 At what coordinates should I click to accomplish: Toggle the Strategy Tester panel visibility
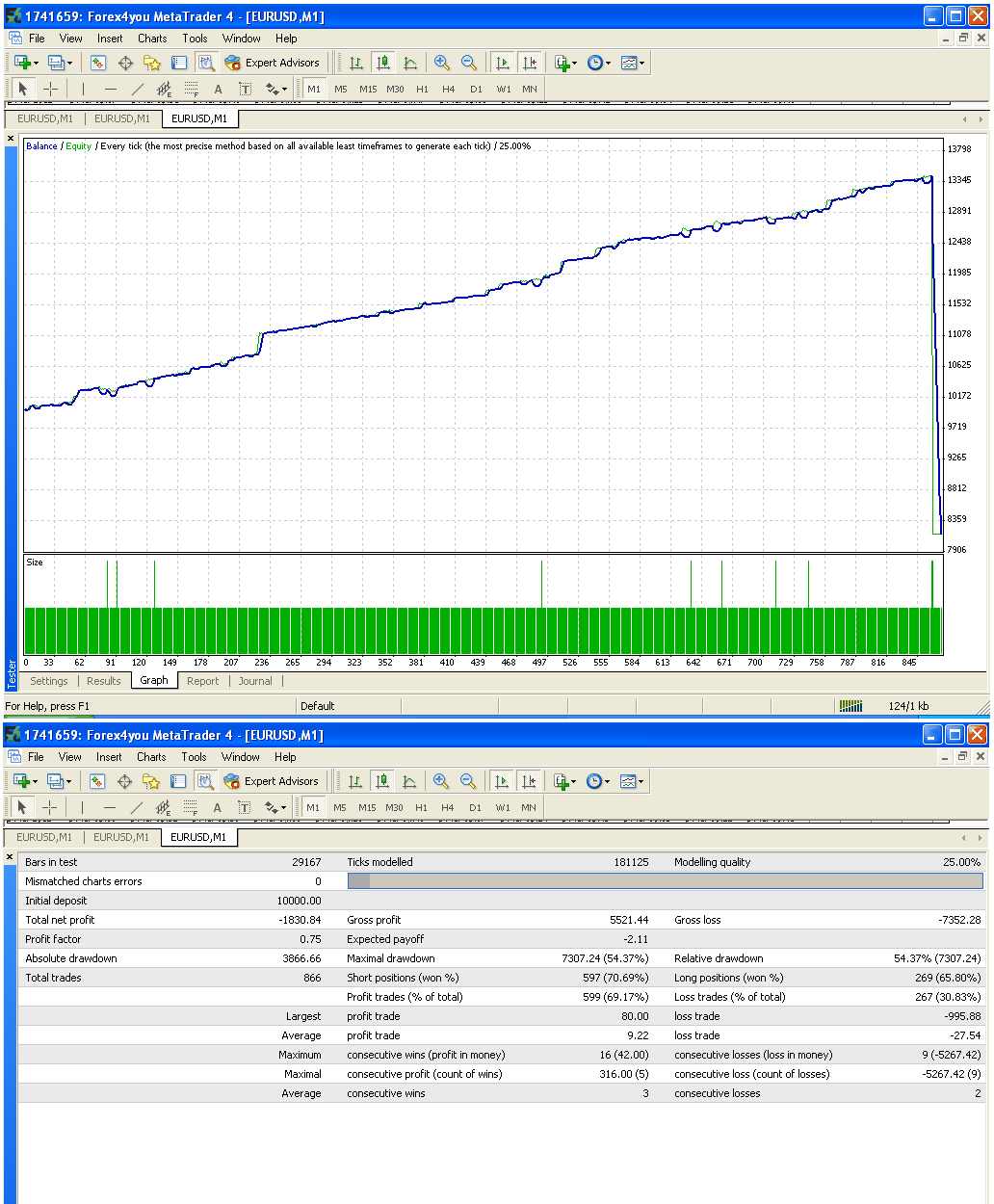(x=206, y=62)
